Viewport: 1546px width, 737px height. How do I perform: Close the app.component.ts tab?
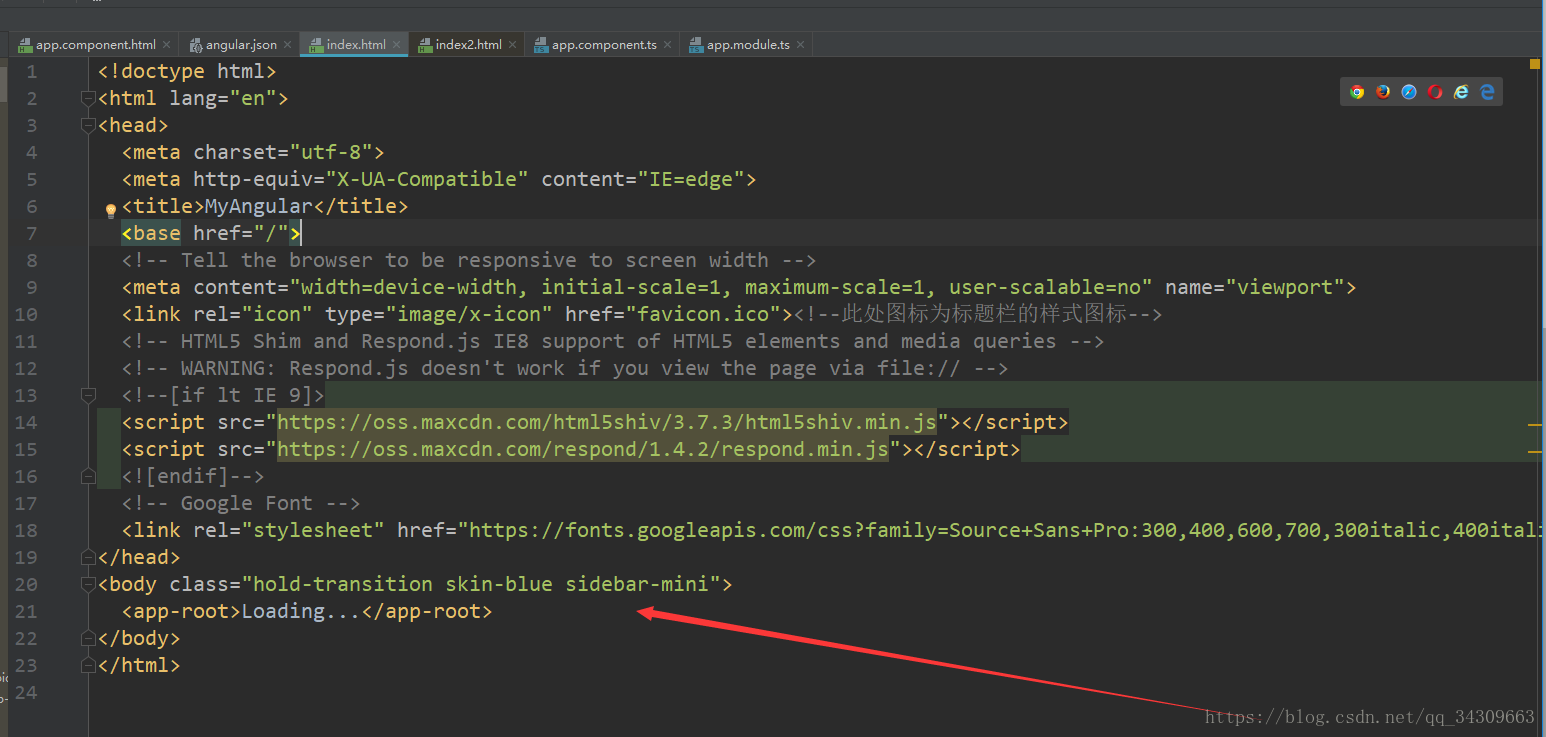[x=668, y=45]
